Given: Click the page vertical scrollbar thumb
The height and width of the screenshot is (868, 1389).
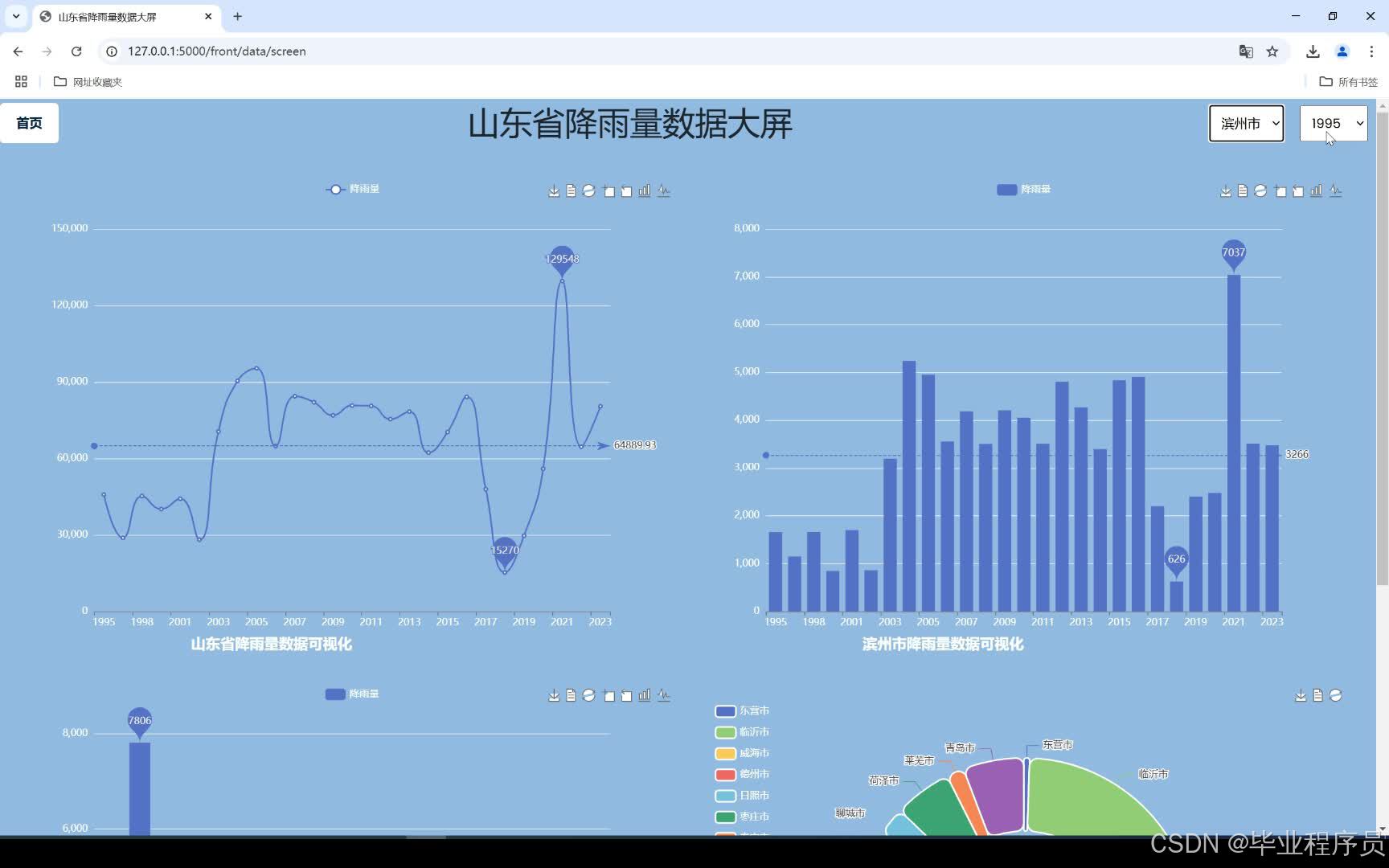Looking at the screenshot, I should [x=1383, y=349].
